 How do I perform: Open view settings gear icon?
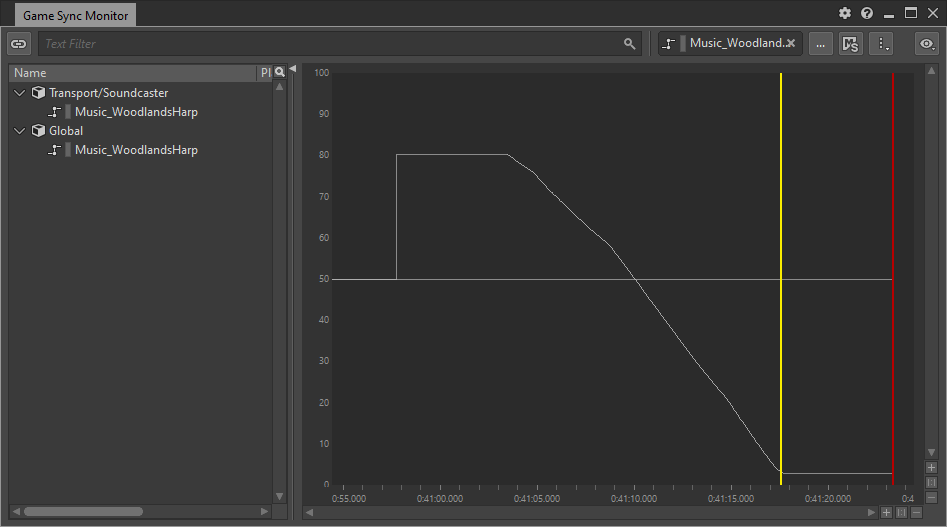[x=845, y=14]
